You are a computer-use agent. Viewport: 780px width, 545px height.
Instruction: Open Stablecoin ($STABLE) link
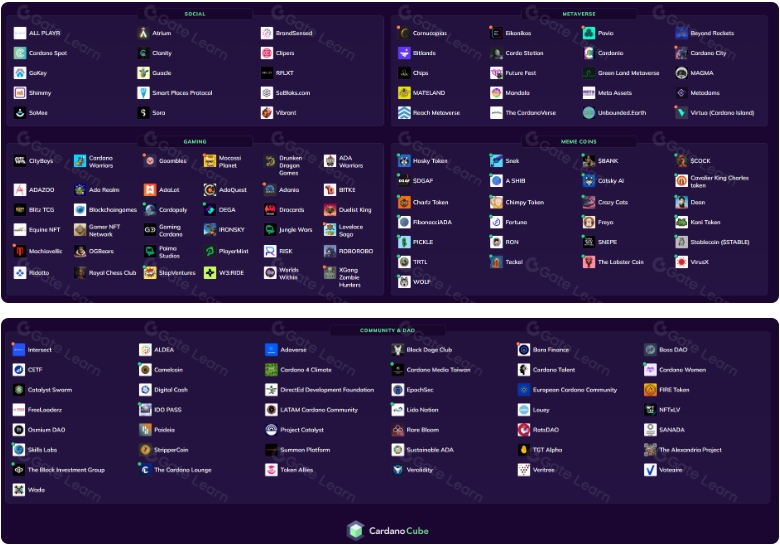point(720,242)
